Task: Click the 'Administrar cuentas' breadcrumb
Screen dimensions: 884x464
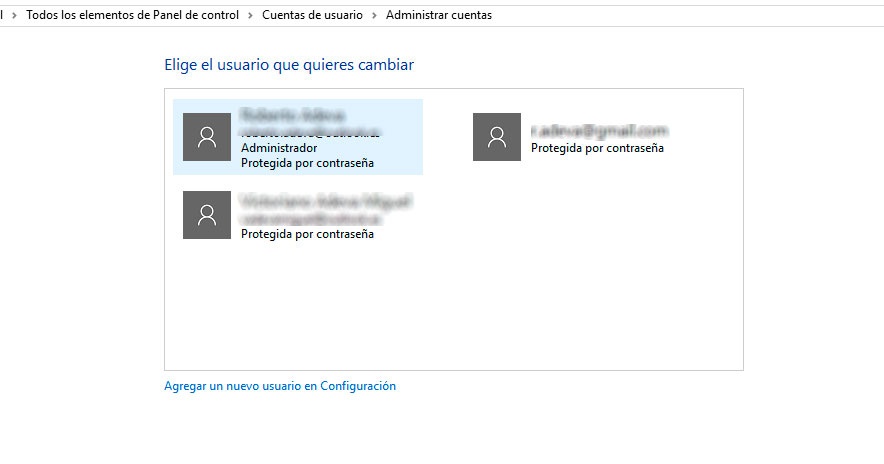Action: point(439,15)
